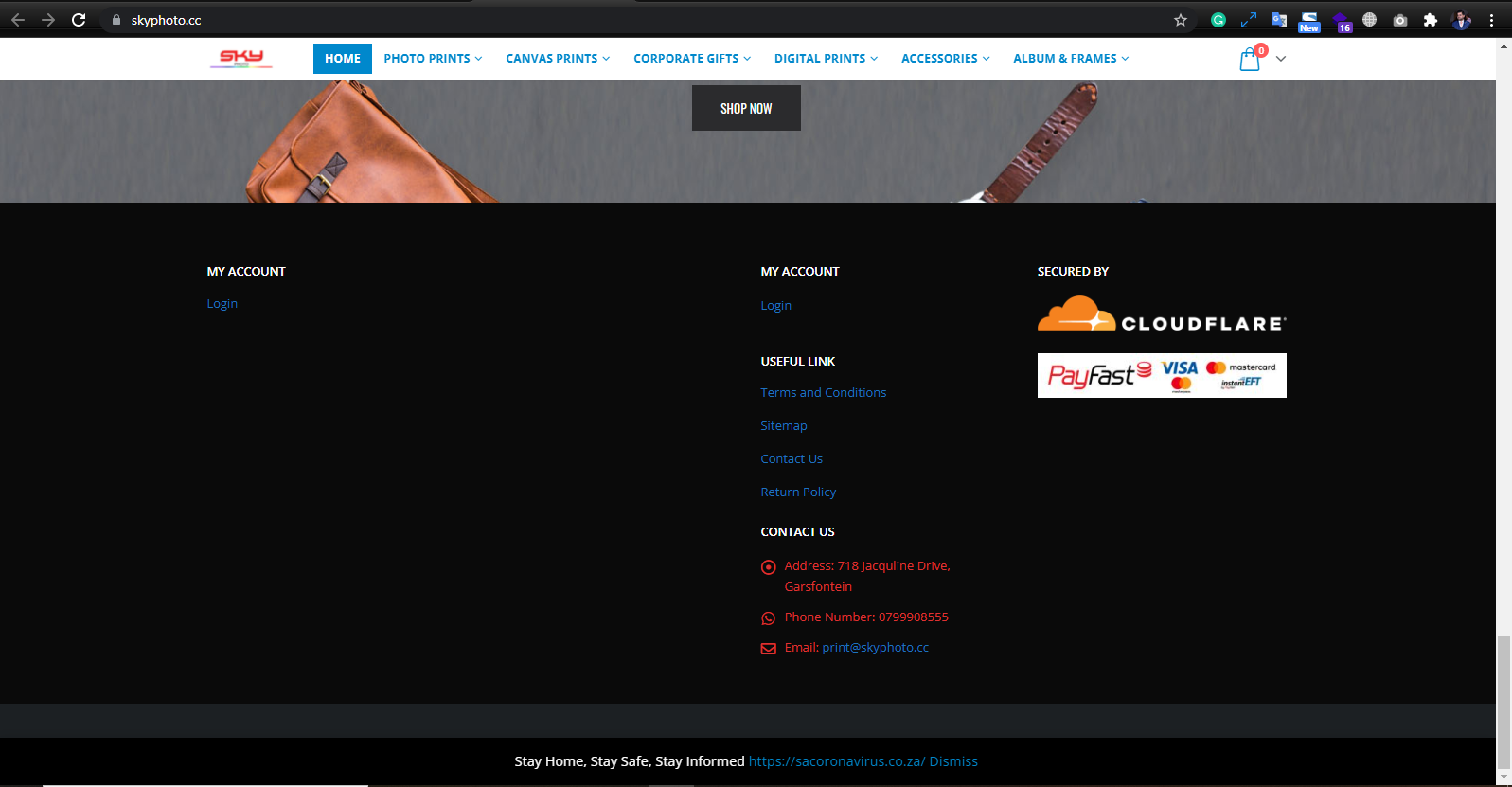This screenshot has height=787, width=1512.
Task: Click the blue fullscreen arrows extension
Action: coord(1249,20)
